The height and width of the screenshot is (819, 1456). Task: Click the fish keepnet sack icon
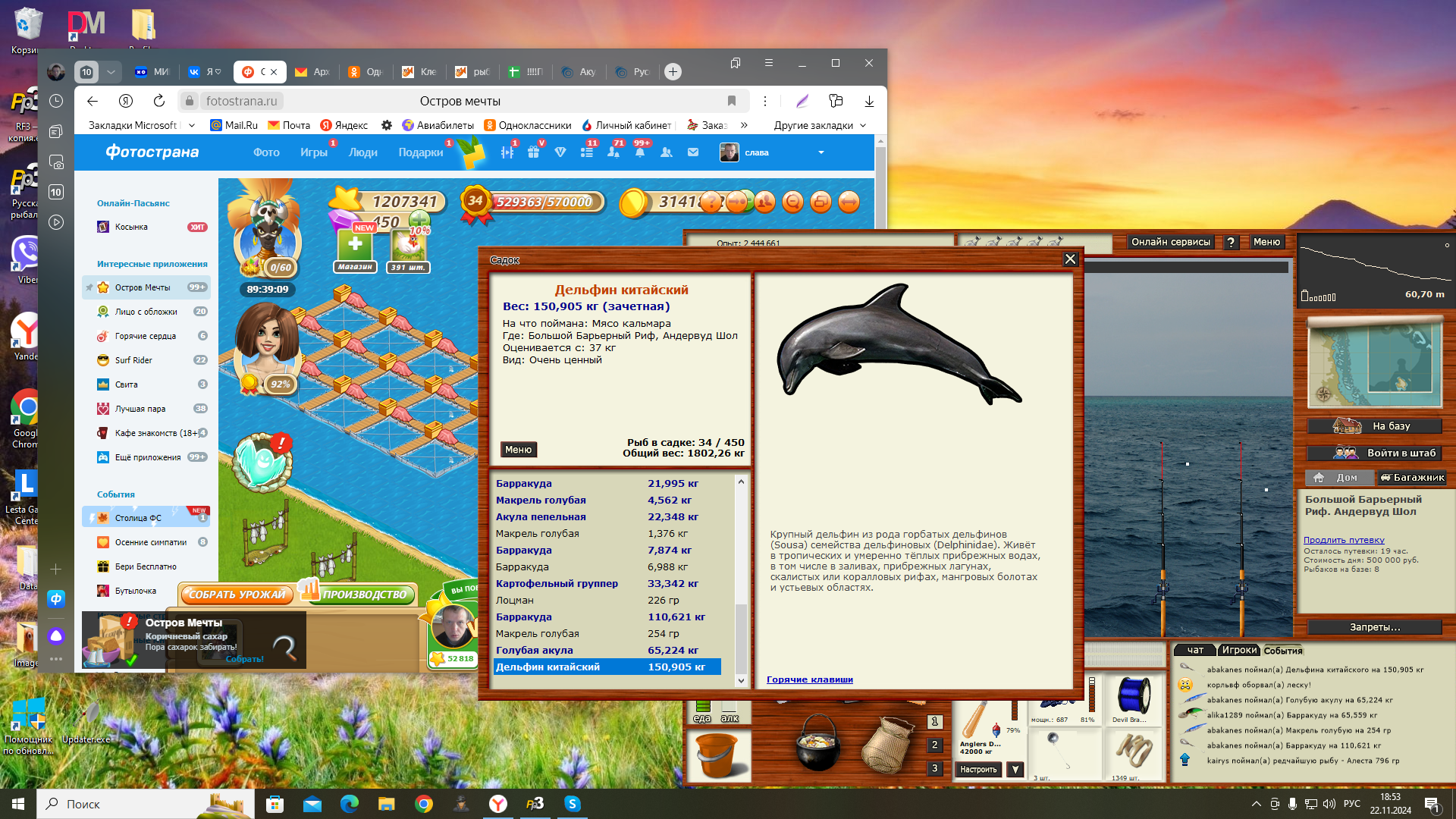point(887,744)
